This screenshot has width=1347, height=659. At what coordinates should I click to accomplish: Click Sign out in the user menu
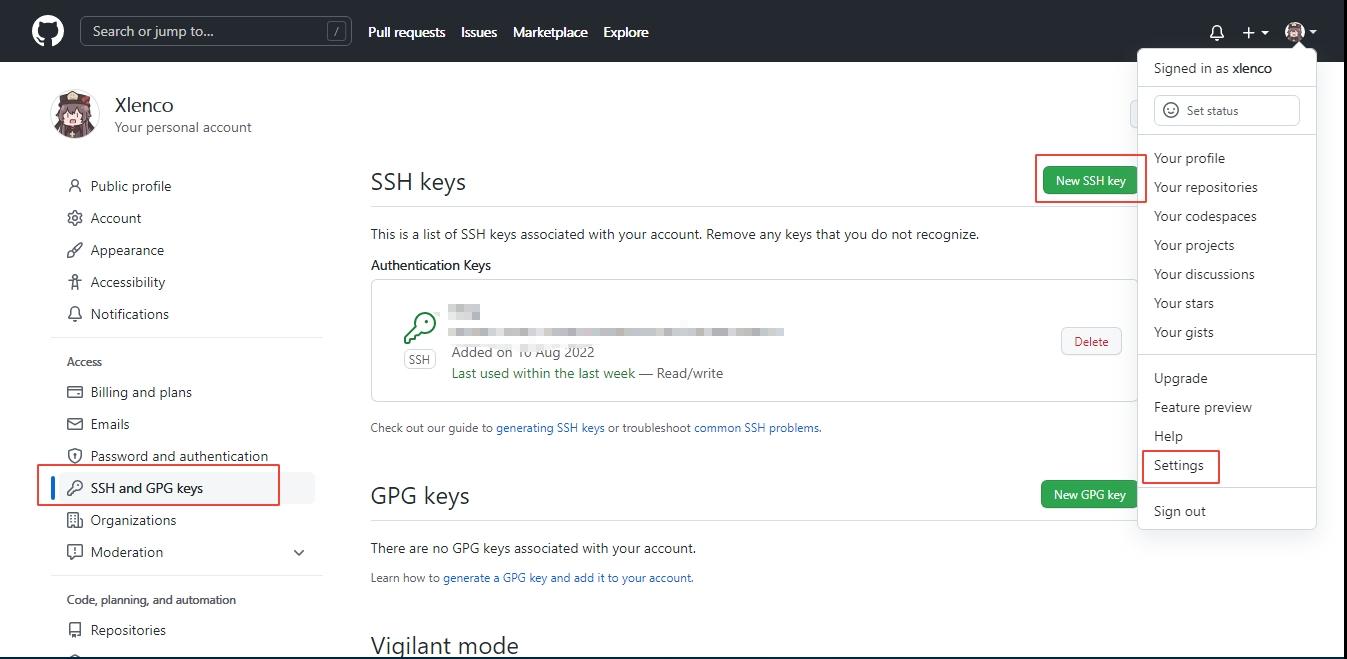(x=1179, y=511)
